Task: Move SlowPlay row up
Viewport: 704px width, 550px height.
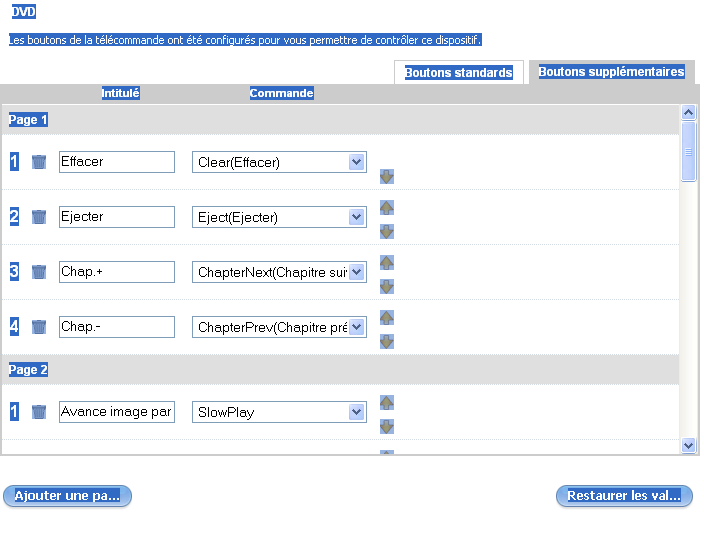Action: [387, 402]
